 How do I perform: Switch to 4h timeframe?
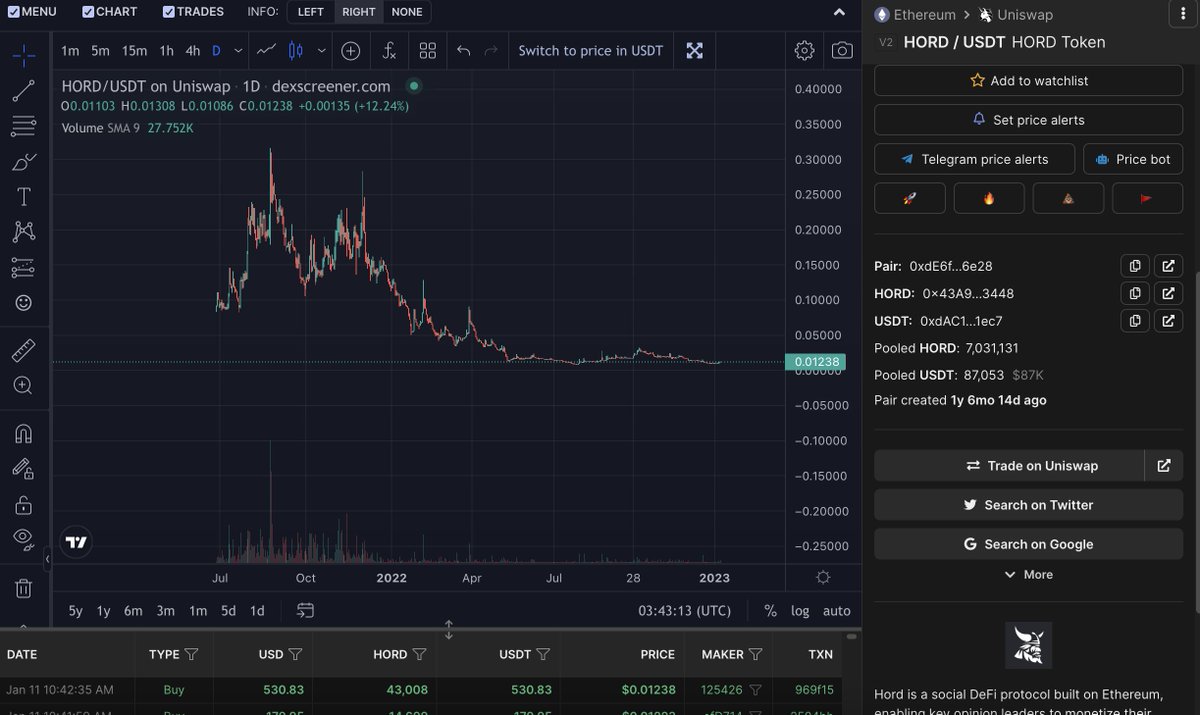coord(193,51)
